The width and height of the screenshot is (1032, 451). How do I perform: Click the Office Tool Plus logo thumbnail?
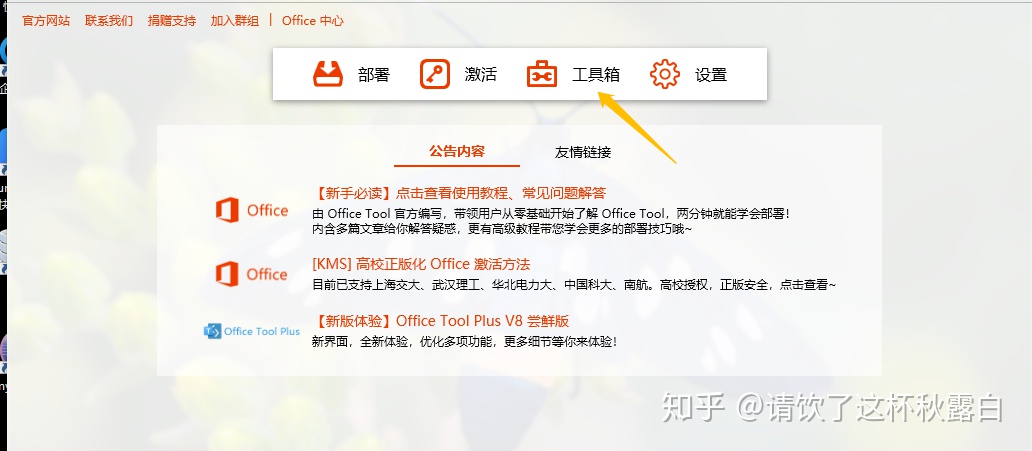point(252,331)
